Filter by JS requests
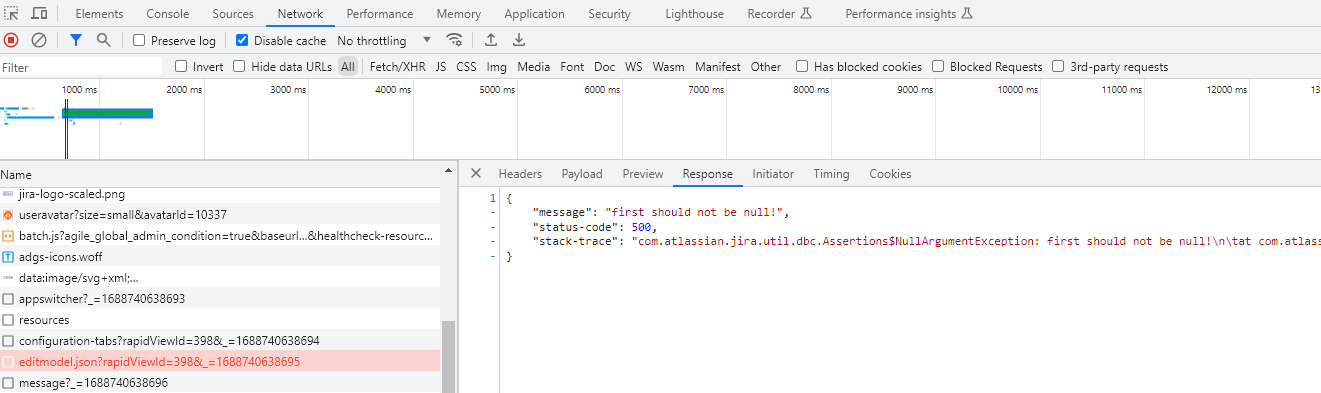Viewport: 1321px width, 393px height. pyautogui.click(x=441, y=67)
